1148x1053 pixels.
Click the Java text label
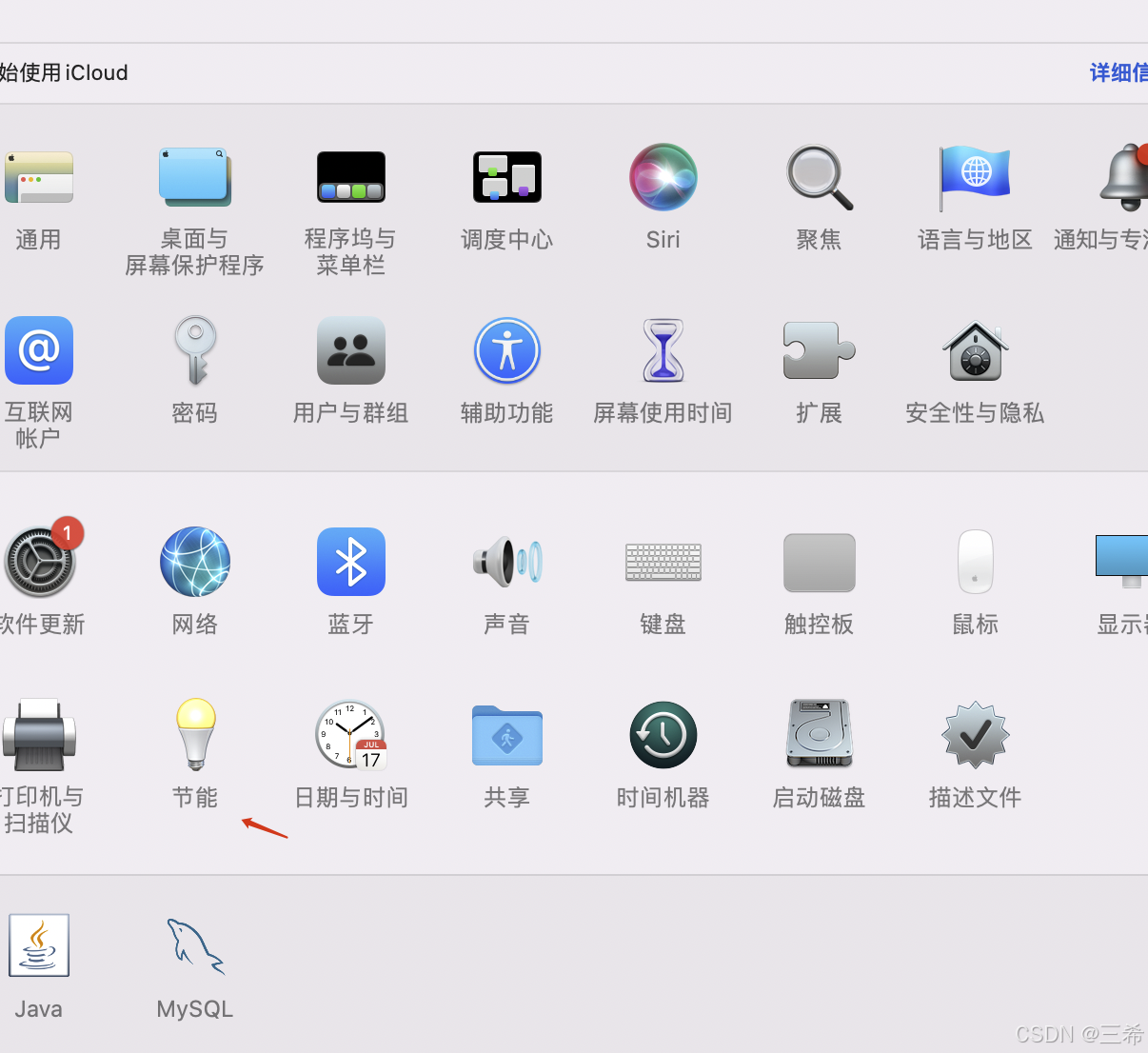click(39, 1009)
